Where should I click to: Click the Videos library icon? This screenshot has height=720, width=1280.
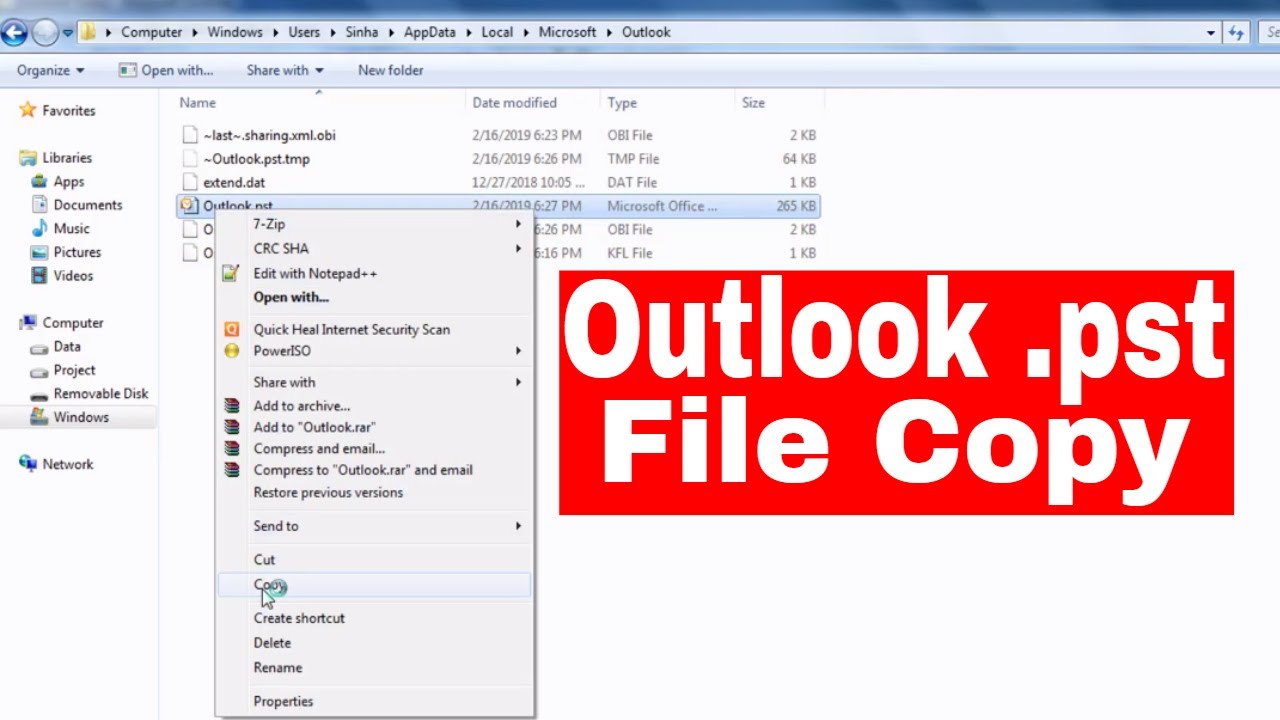pos(39,276)
